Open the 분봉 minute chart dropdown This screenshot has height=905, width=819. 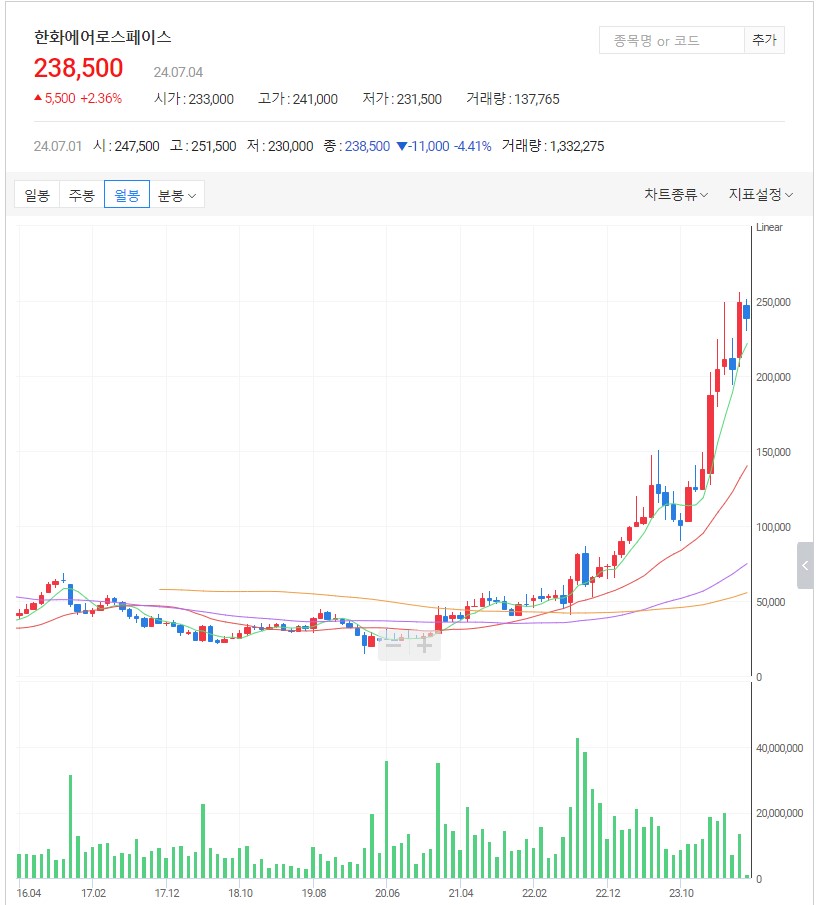(177, 195)
